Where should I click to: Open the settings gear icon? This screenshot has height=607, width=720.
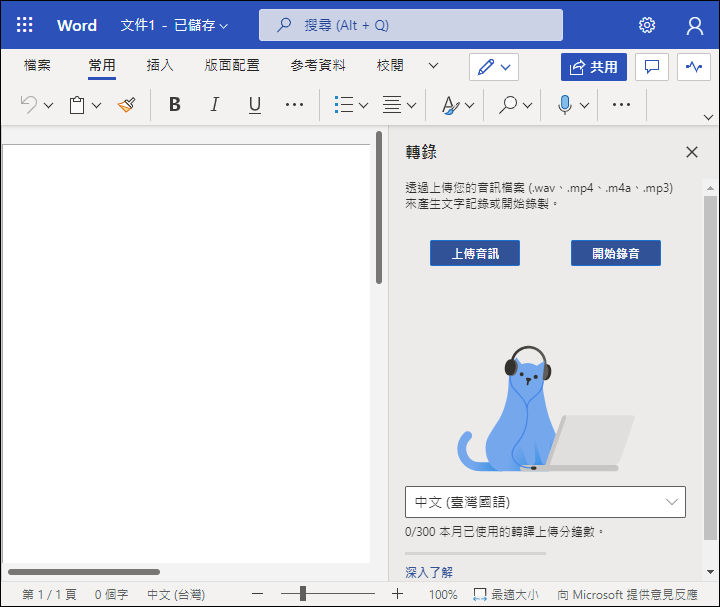click(x=647, y=25)
